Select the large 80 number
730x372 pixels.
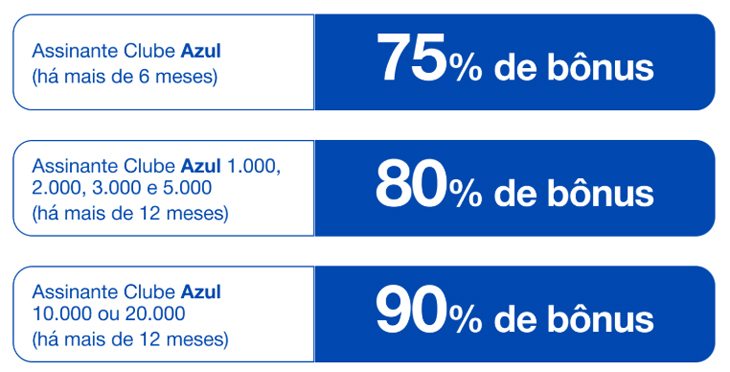[x=412, y=184]
